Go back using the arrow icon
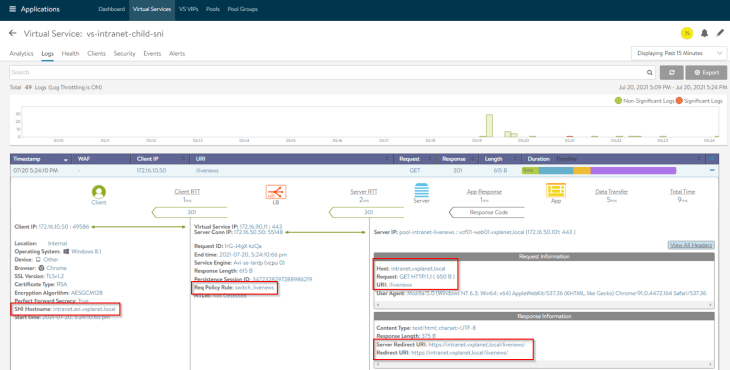Viewport: 730px width, 370px height. click(x=13, y=33)
